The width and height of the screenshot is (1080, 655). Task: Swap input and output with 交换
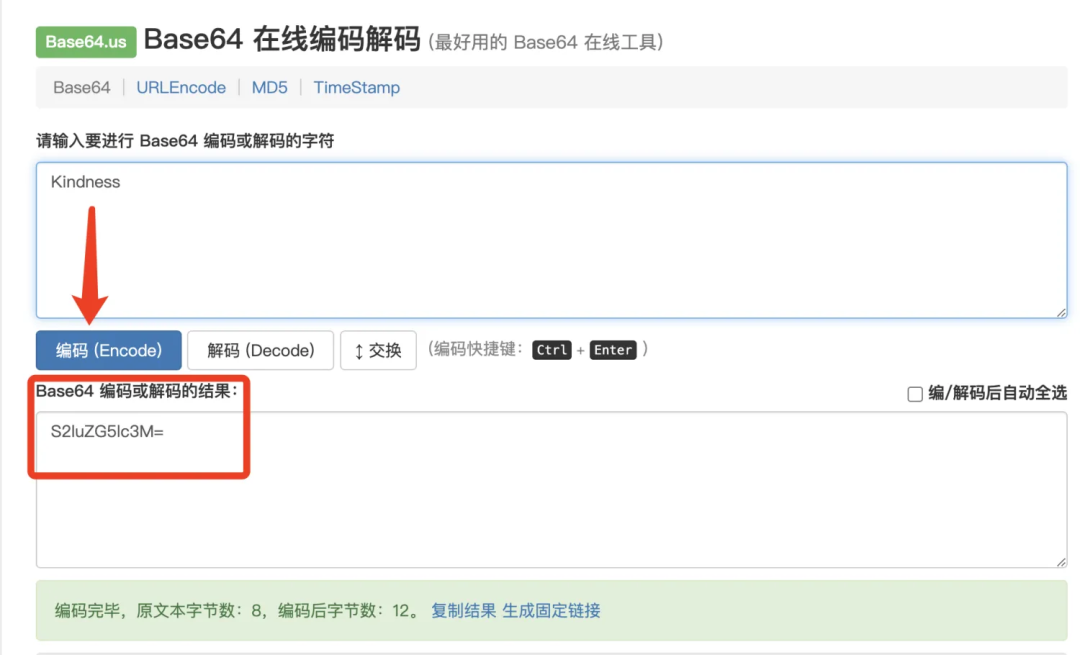378,351
